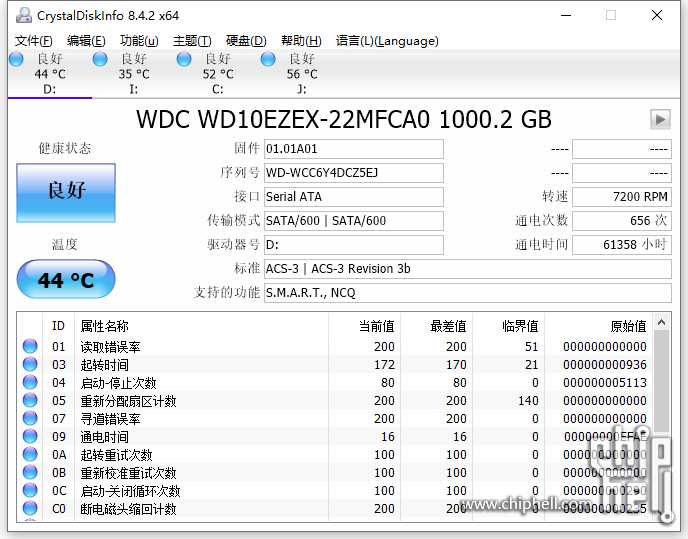Viewport: 688px width, 539px height.
Task: Click raw value 000000000936 in 起转时间 row
Action: coord(605,365)
